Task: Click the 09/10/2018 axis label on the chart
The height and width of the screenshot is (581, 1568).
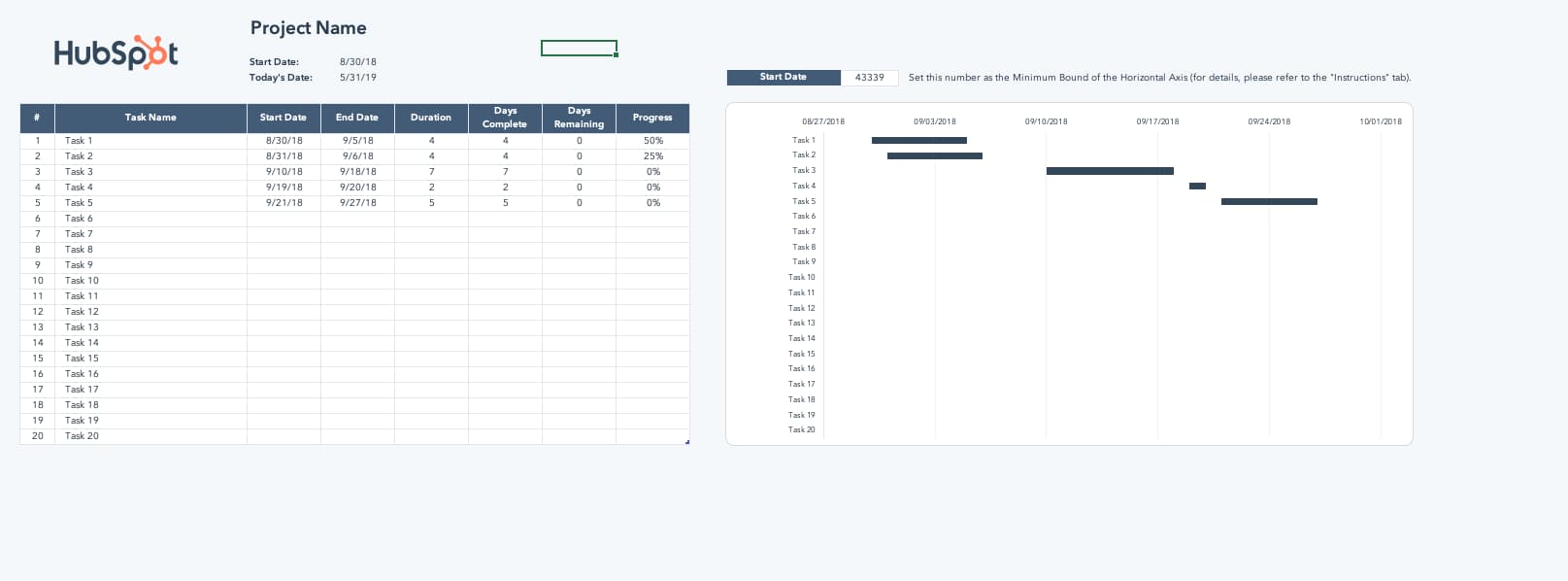Action: pyautogui.click(x=1046, y=121)
